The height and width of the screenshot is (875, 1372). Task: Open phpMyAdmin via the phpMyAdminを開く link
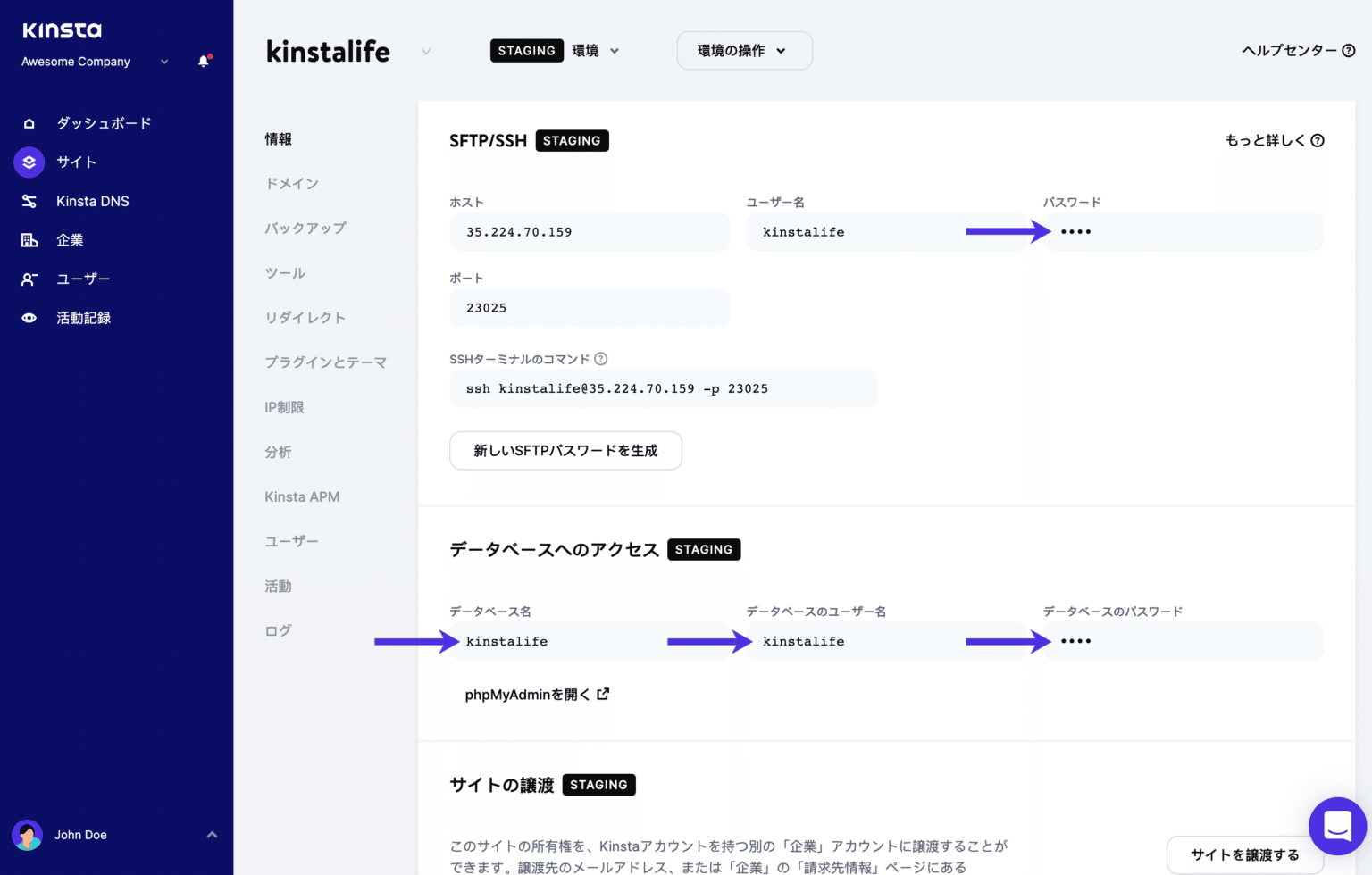(x=537, y=694)
